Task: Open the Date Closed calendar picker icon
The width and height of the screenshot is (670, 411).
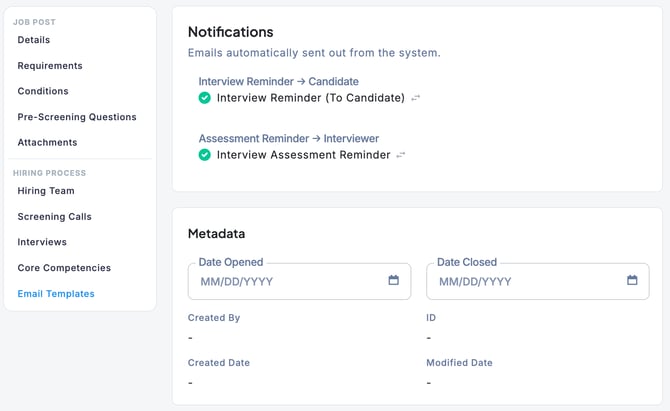Action: click(632, 281)
